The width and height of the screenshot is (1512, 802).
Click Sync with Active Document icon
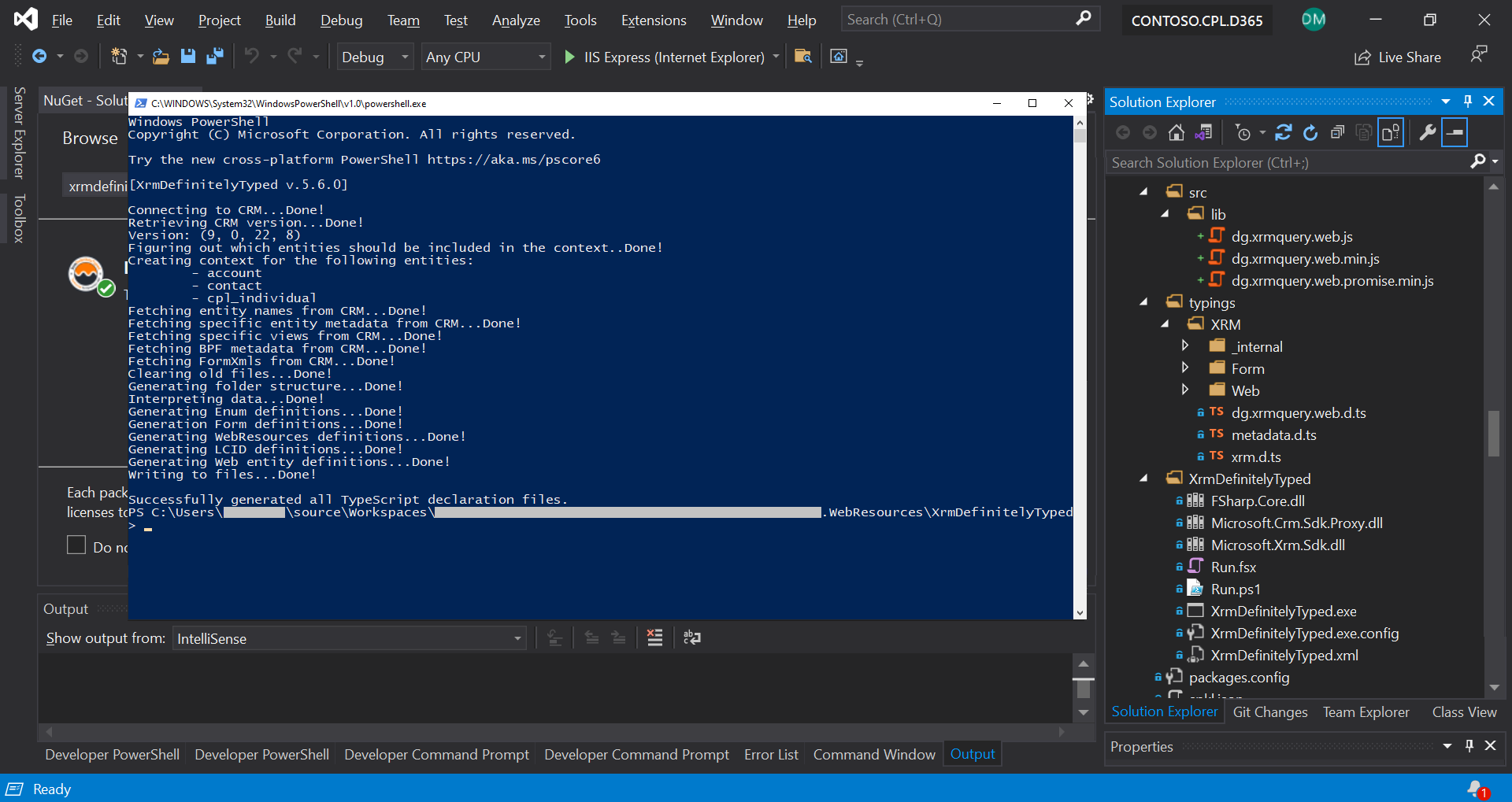tap(1283, 133)
